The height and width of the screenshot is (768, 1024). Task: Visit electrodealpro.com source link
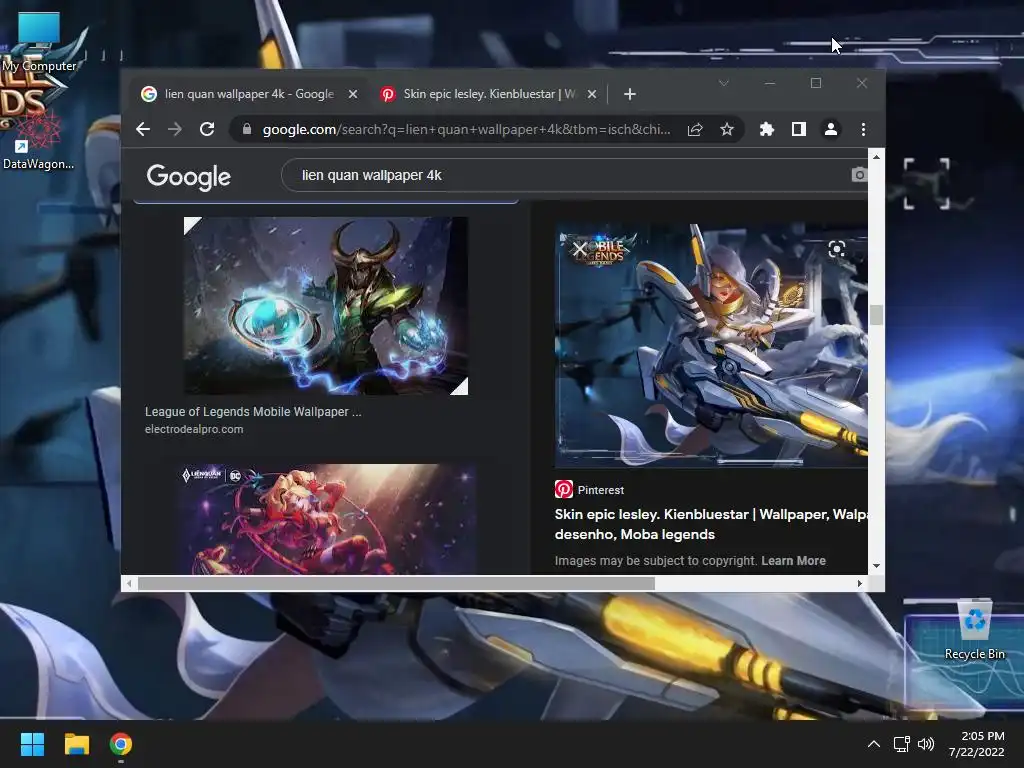click(194, 429)
